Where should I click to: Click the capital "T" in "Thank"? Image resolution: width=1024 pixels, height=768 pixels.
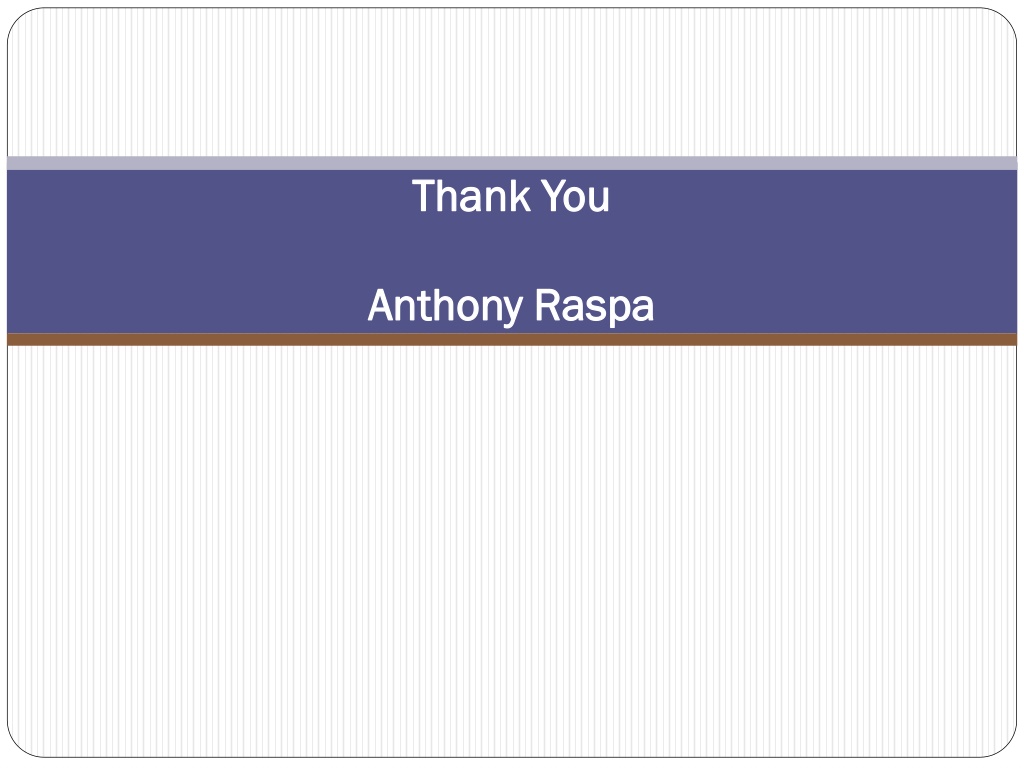(x=423, y=196)
